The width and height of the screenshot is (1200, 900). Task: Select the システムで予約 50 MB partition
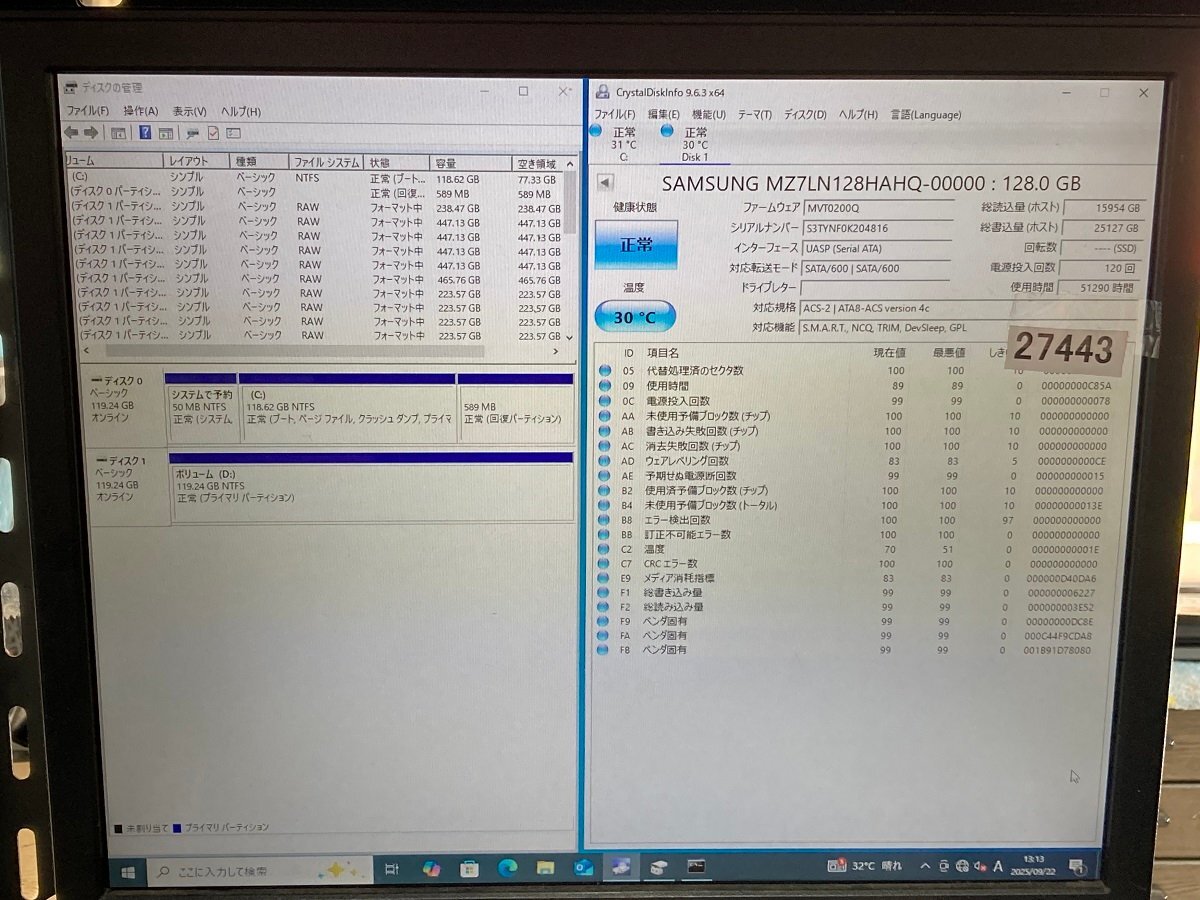tap(202, 408)
